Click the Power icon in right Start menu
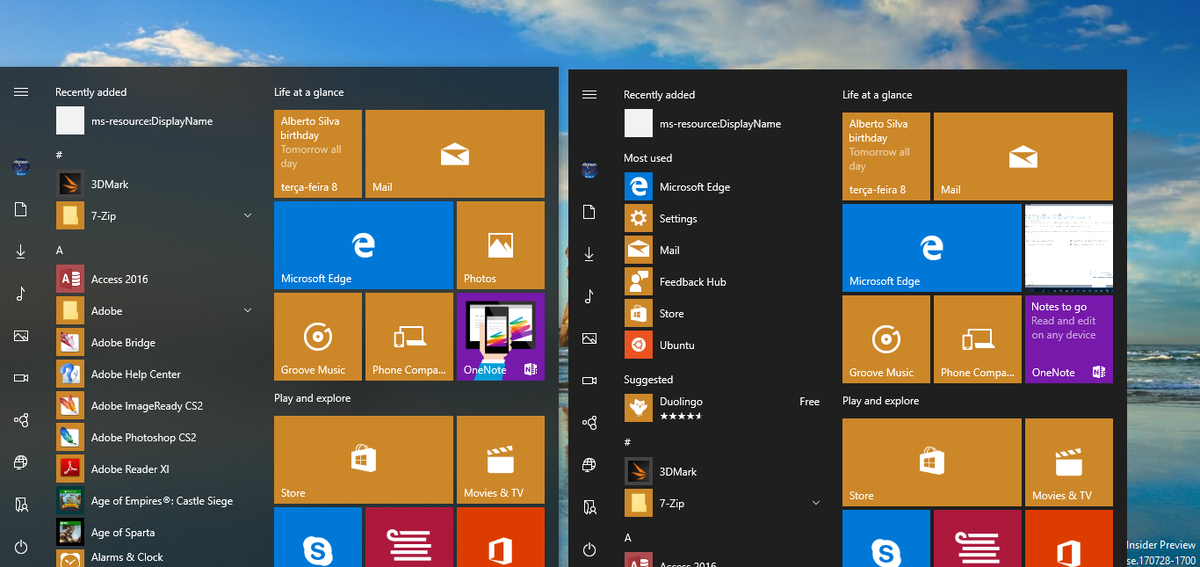This screenshot has height=567, width=1200. point(589,550)
